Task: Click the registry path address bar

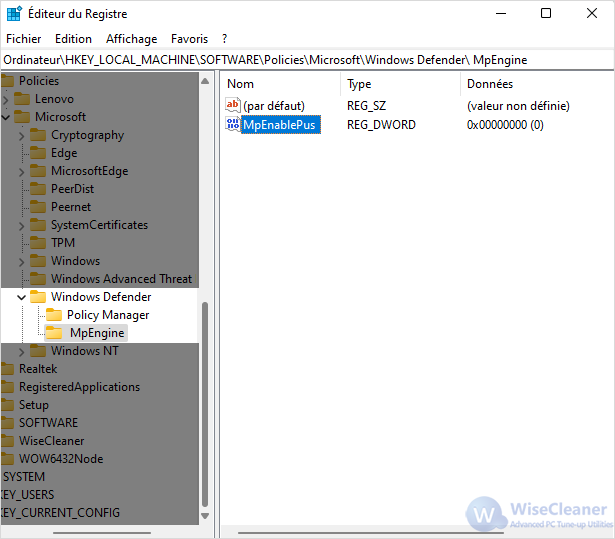Action: [x=308, y=60]
